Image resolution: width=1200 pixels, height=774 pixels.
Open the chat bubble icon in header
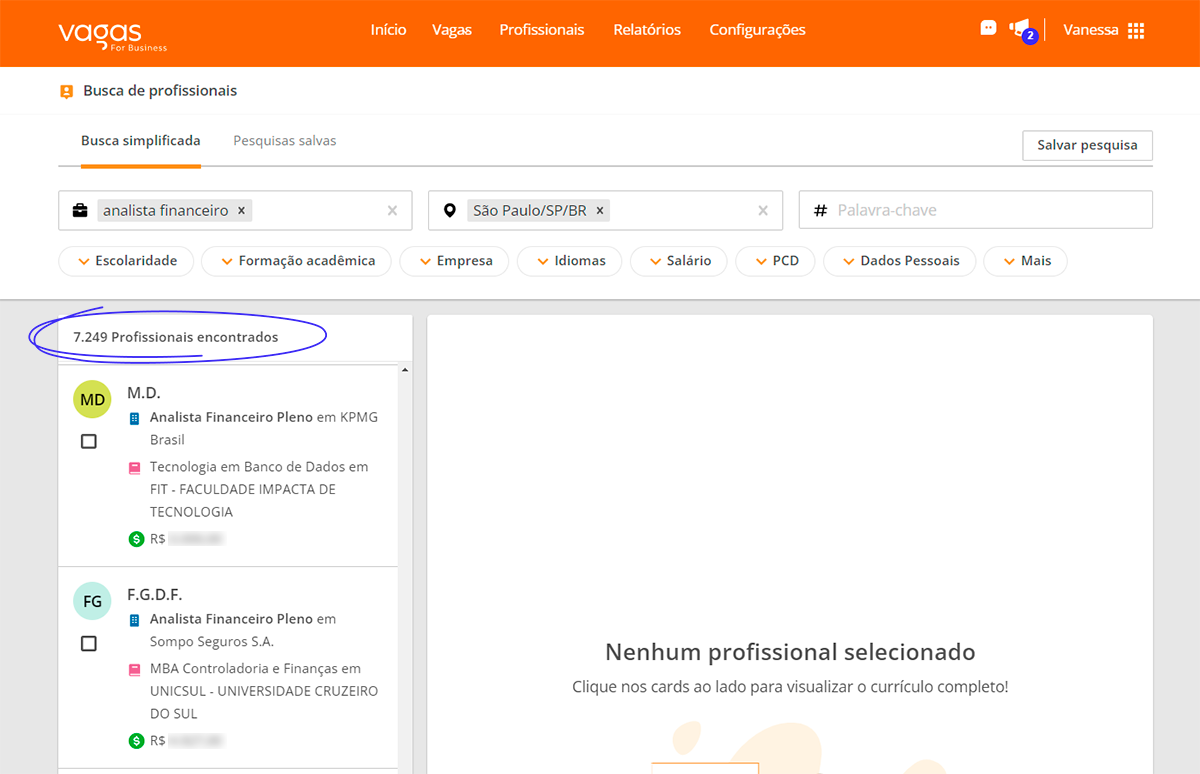click(x=988, y=28)
